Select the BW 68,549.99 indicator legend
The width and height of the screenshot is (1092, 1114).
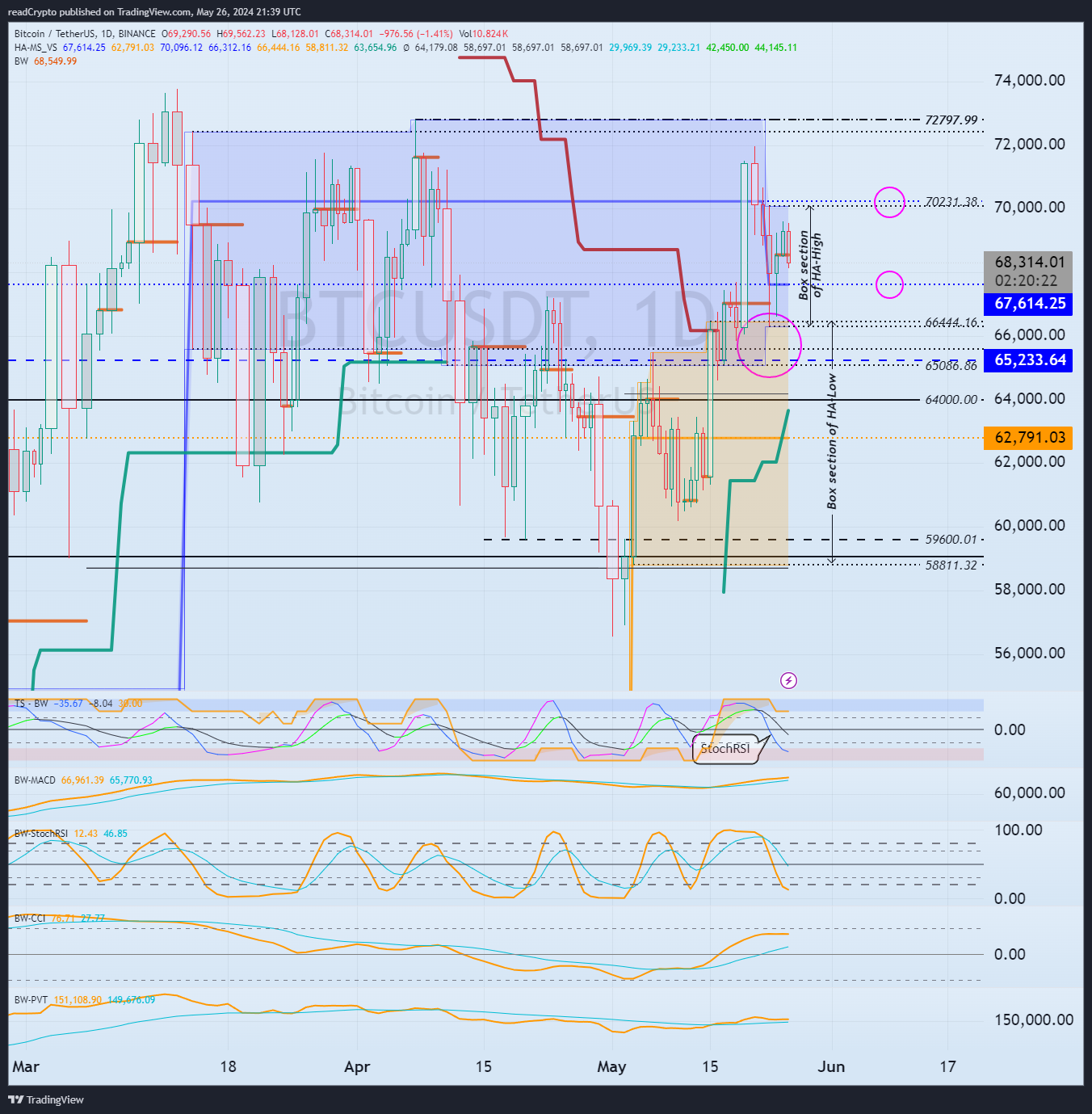[x=46, y=61]
